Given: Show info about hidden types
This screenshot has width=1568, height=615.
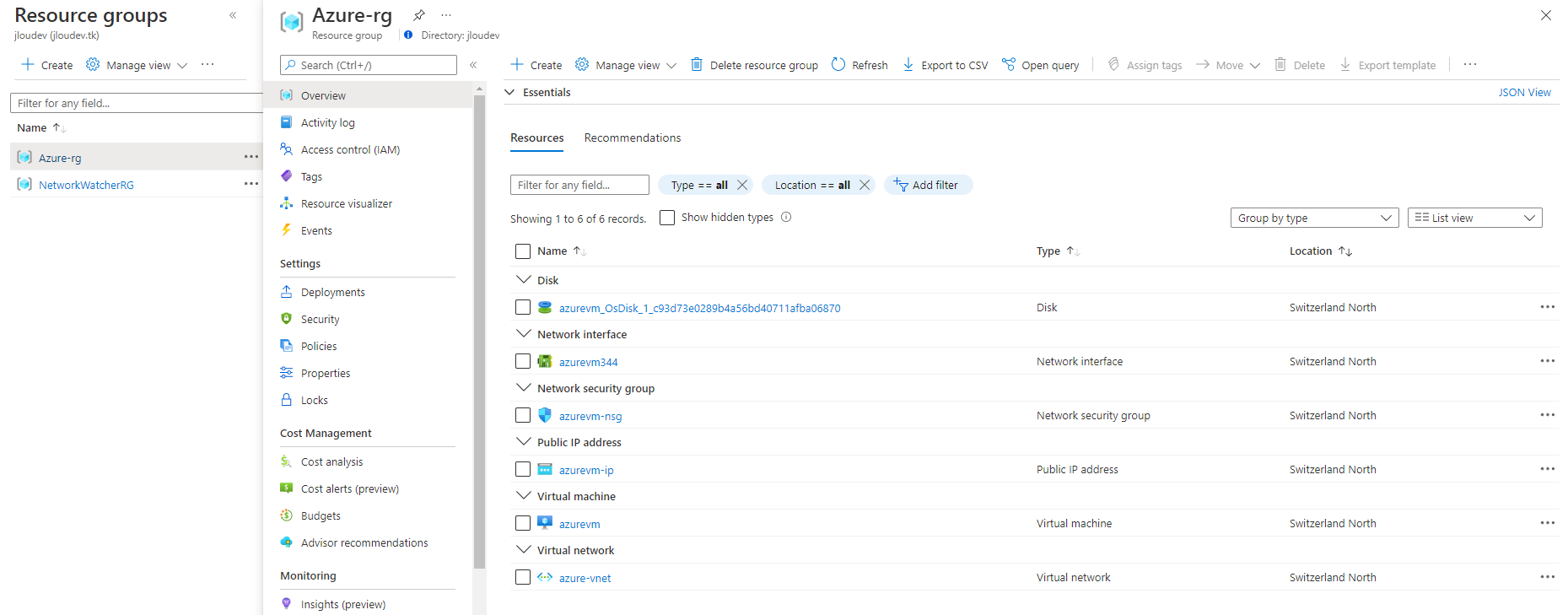Looking at the screenshot, I should (786, 217).
